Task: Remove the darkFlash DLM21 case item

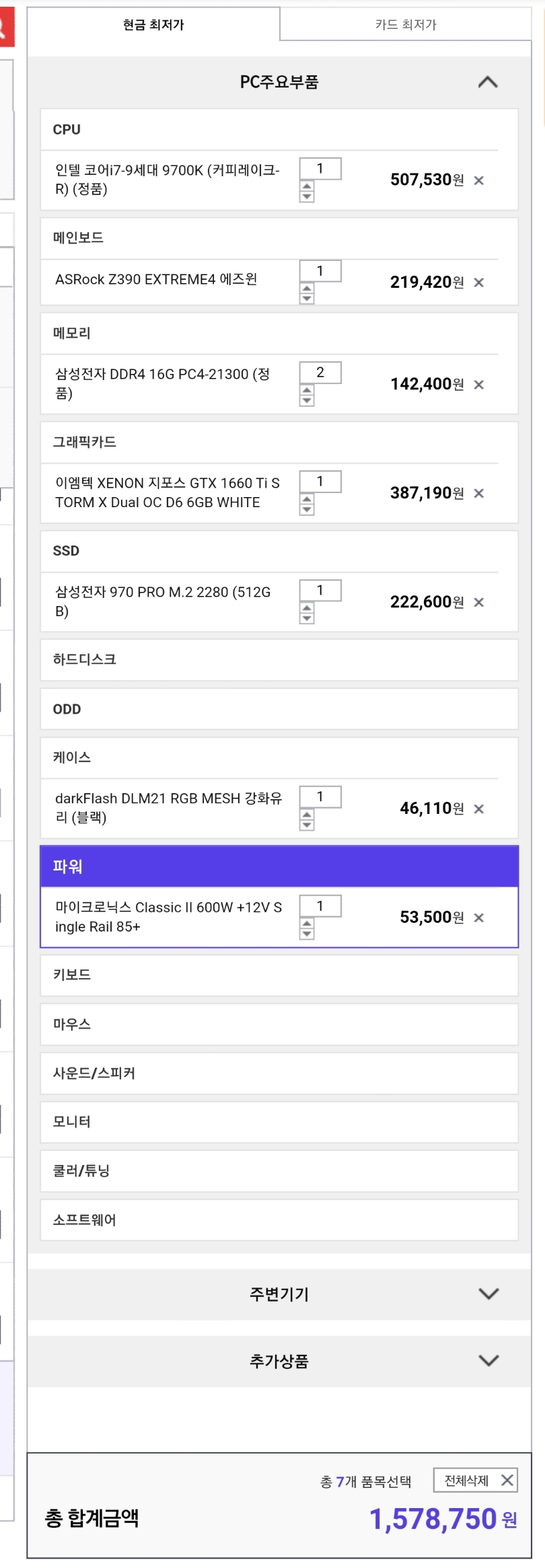Action: pos(478,809)
